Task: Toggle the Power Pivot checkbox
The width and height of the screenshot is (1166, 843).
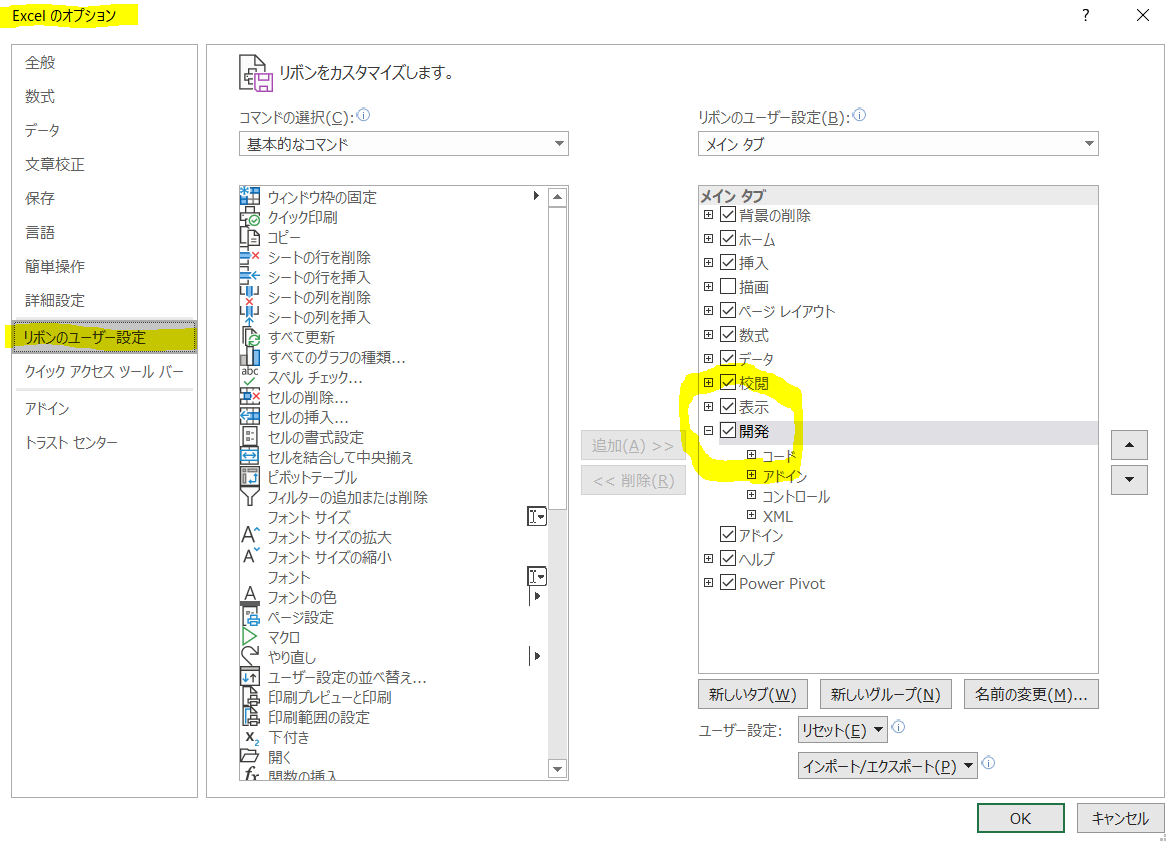Action: pyautogui.click(x=728, y=583)
